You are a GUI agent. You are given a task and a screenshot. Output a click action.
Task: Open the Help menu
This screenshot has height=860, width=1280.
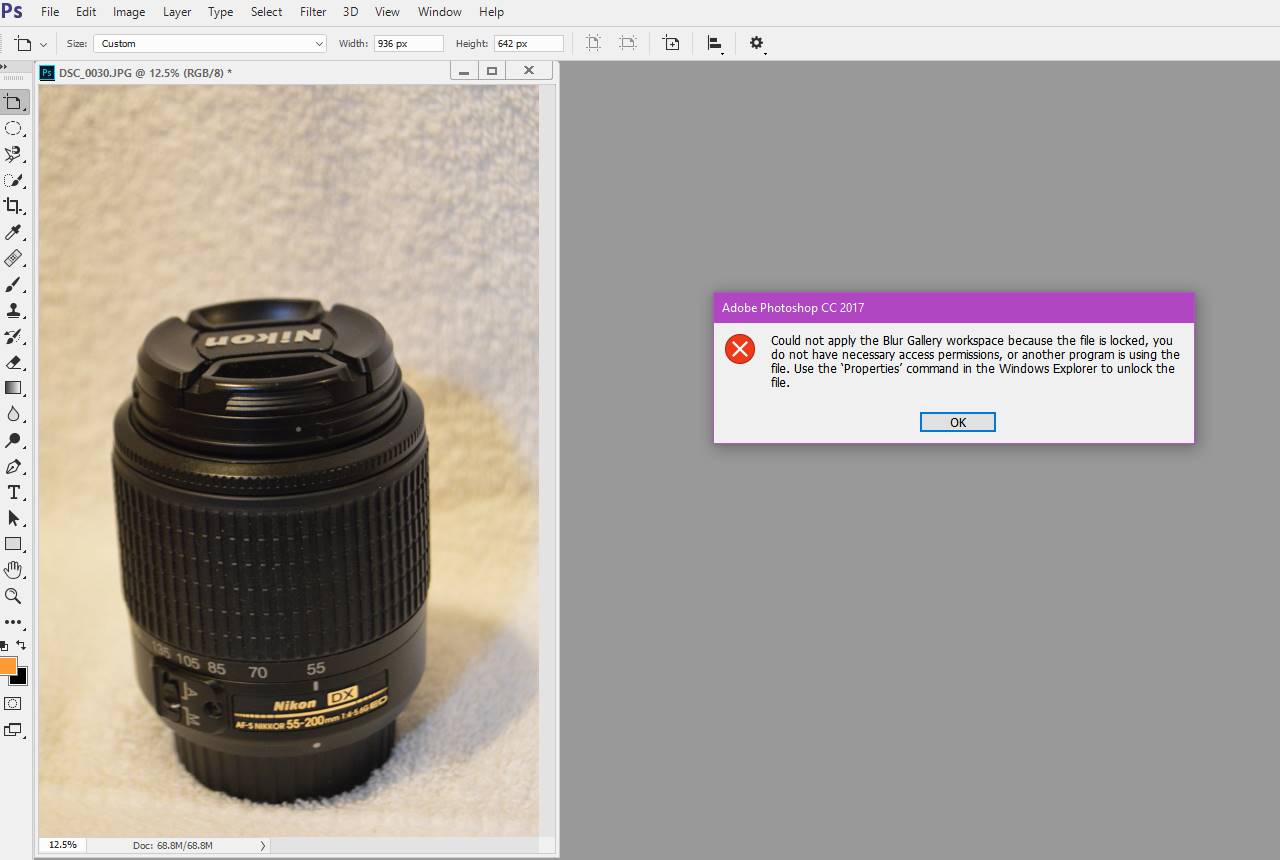pyautogui.click(x=491, y=12)
